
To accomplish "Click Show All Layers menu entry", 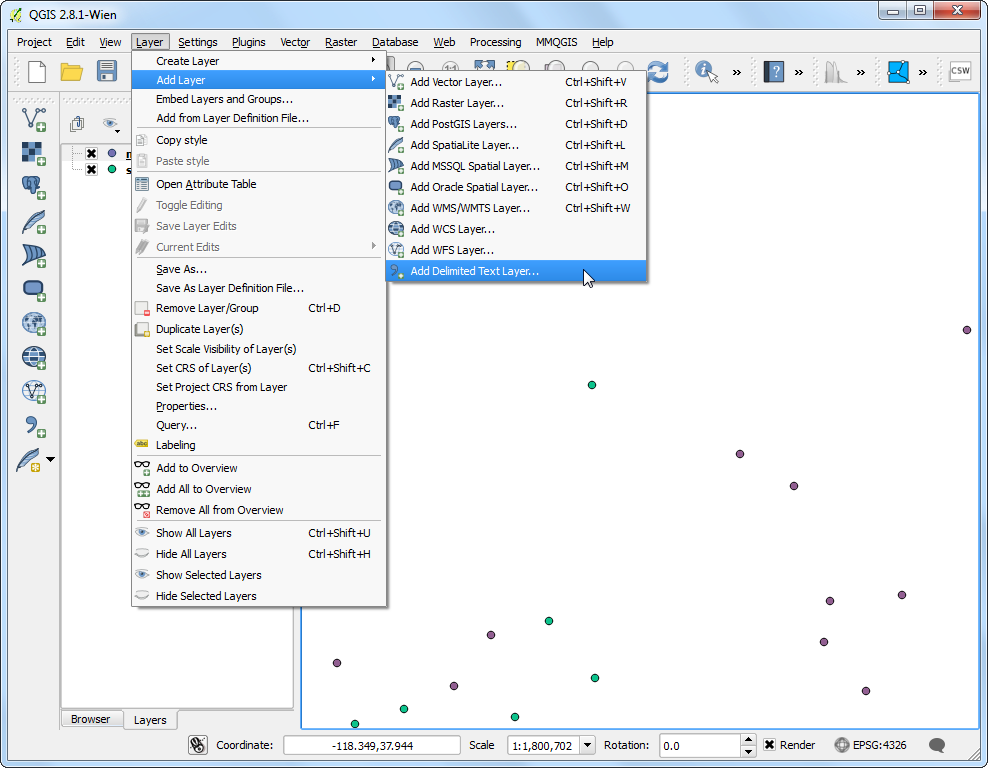I will [259, 533].
